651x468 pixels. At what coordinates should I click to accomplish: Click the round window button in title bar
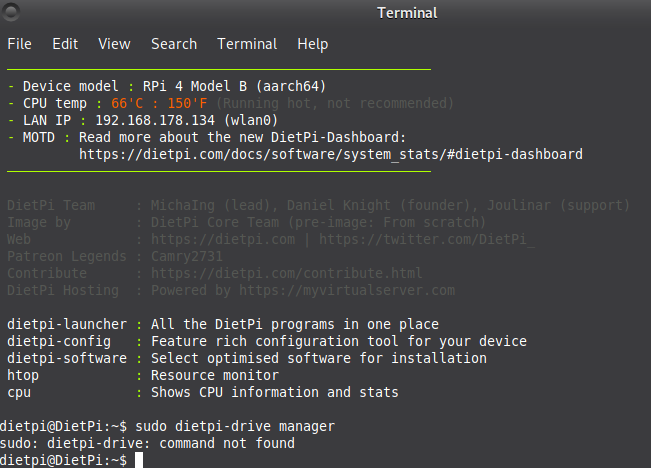click(x=11, y=11)
